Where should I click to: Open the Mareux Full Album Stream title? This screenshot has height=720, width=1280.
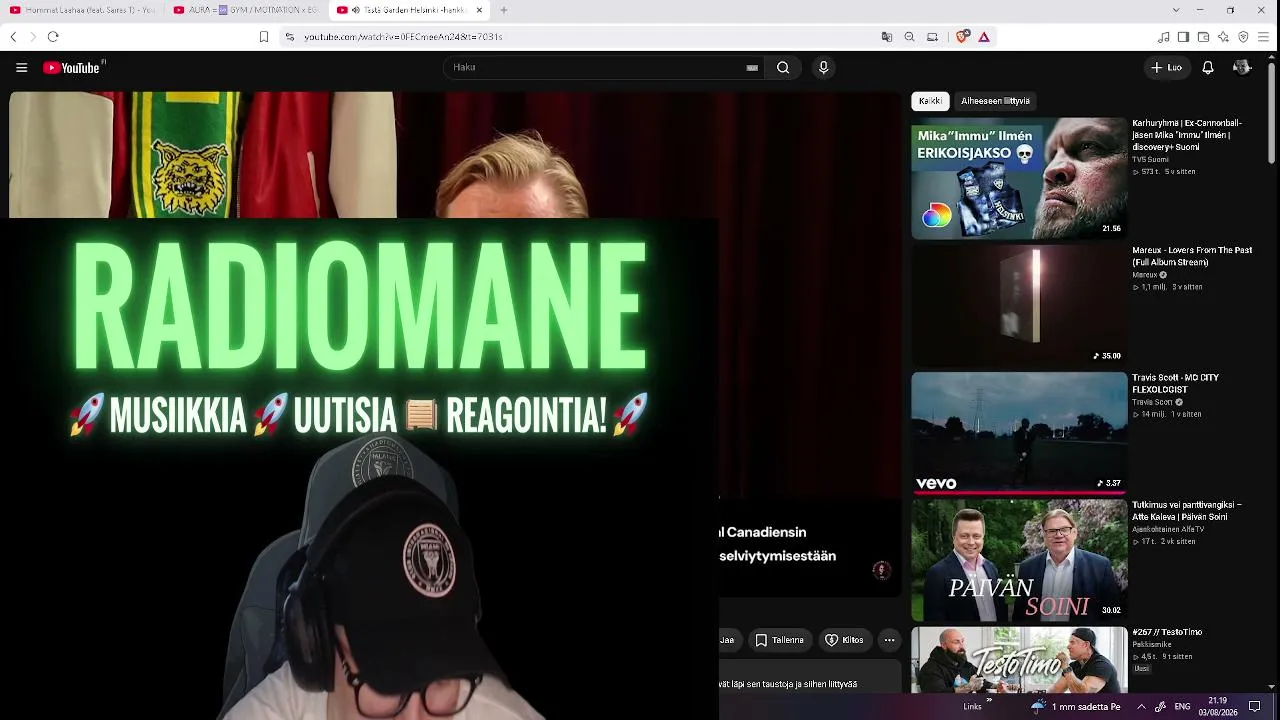point(1192,256)
